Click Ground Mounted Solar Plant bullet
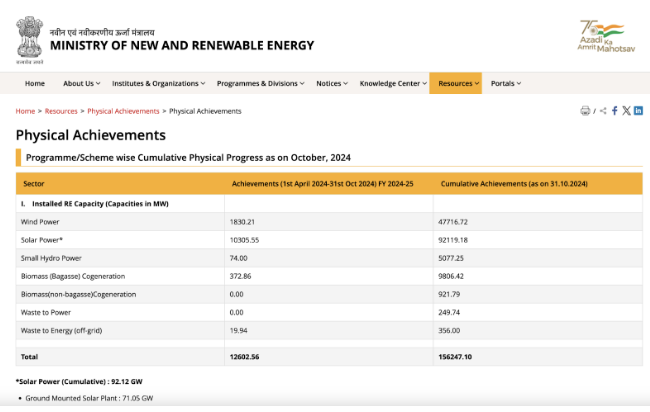This screenshot has height=412, width=650. click(x=89, y=398)
